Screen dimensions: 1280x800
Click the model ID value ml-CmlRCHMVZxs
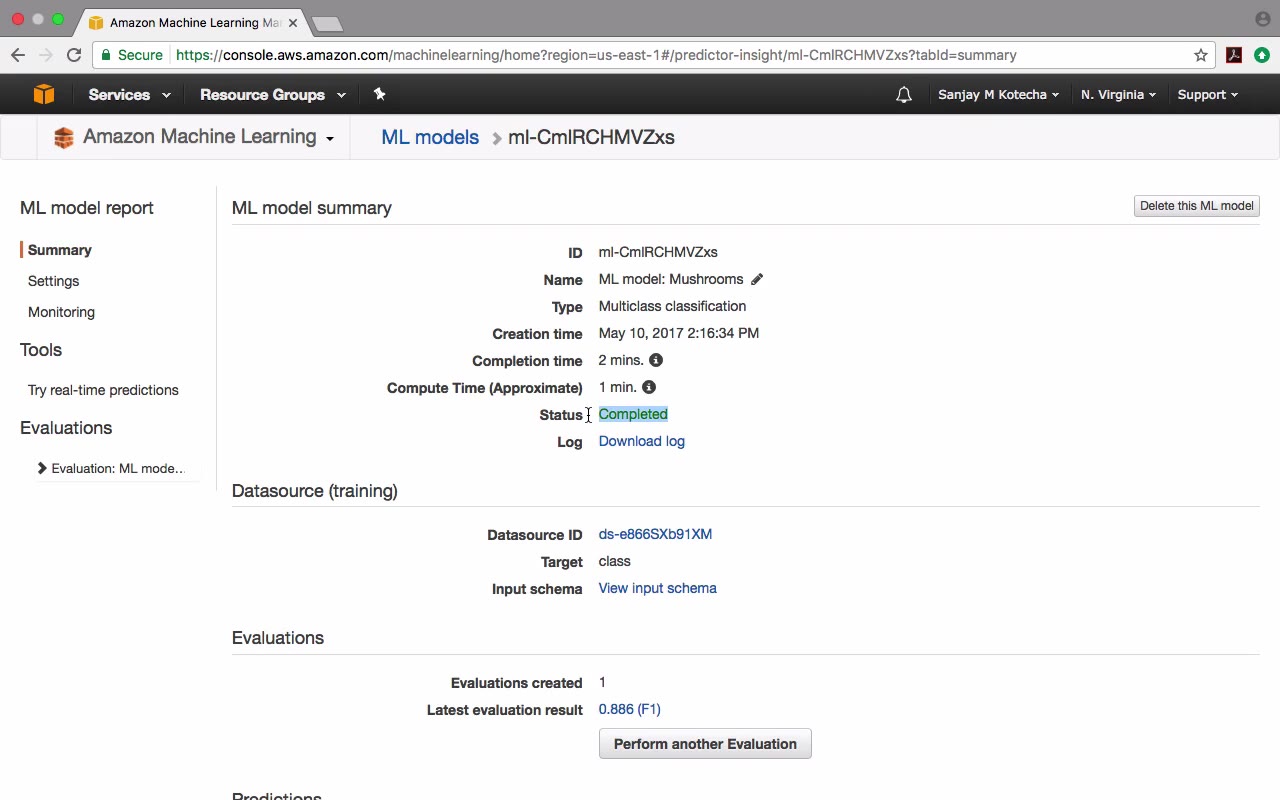click(658, 252)
